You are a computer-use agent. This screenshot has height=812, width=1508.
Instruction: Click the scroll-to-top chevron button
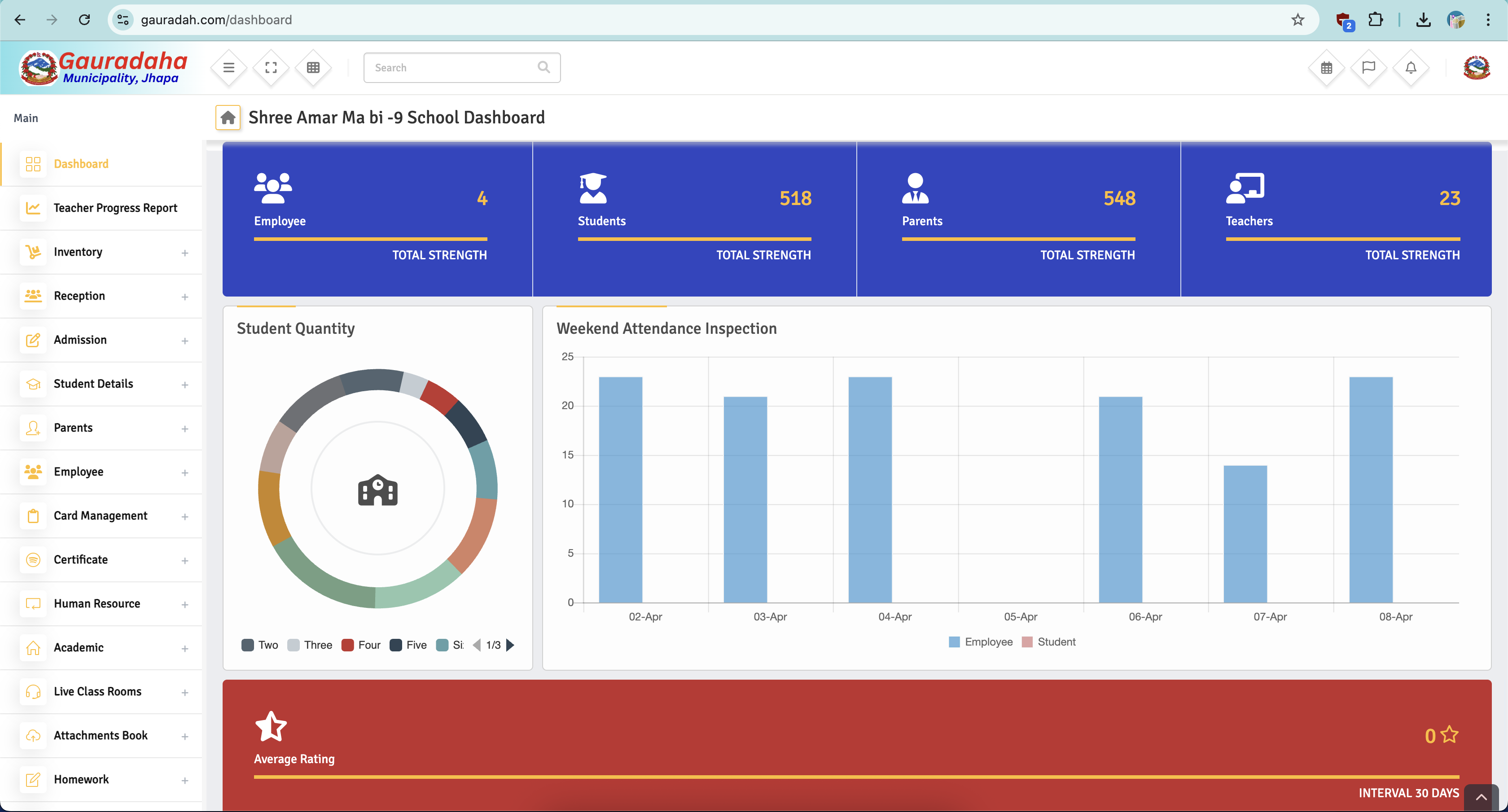1481,797
